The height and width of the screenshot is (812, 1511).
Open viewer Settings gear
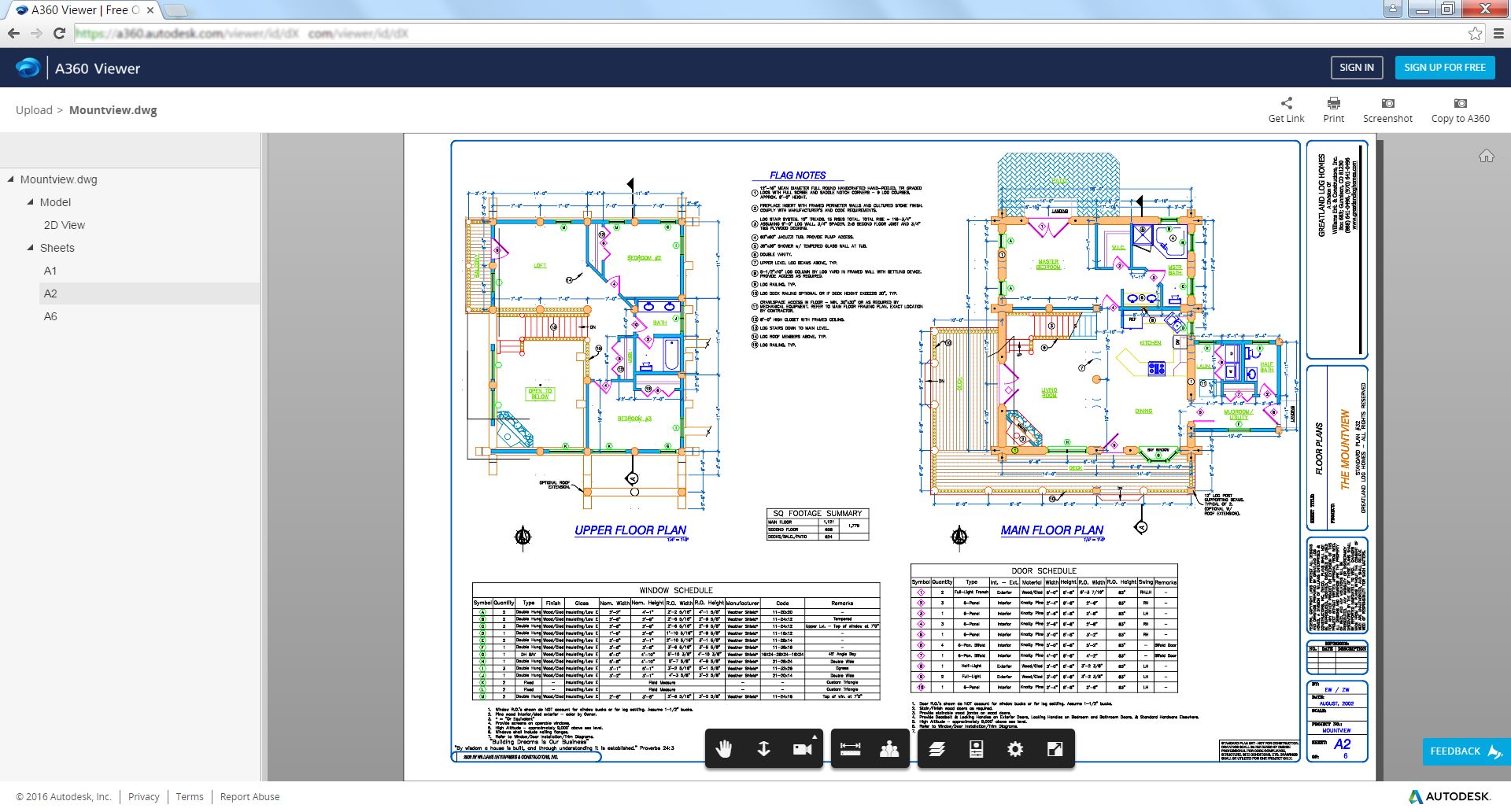coord(1015,749)
